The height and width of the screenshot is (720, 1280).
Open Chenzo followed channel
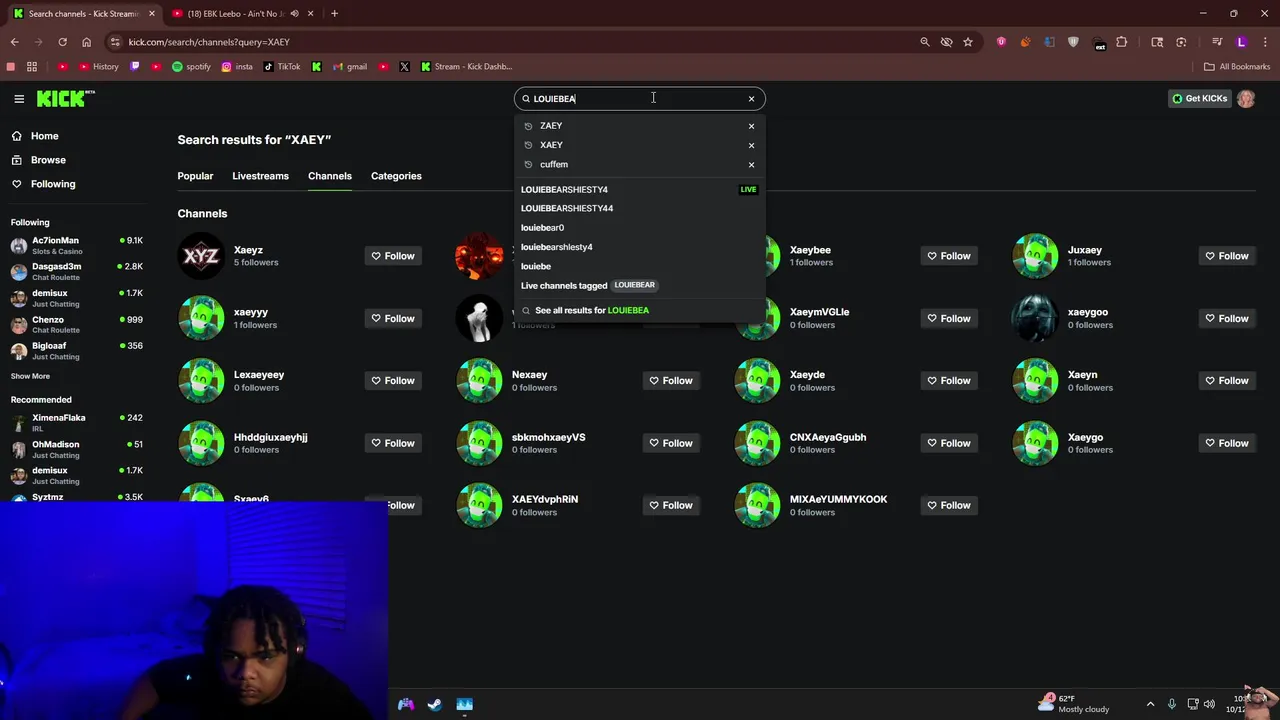pos(76,325)
